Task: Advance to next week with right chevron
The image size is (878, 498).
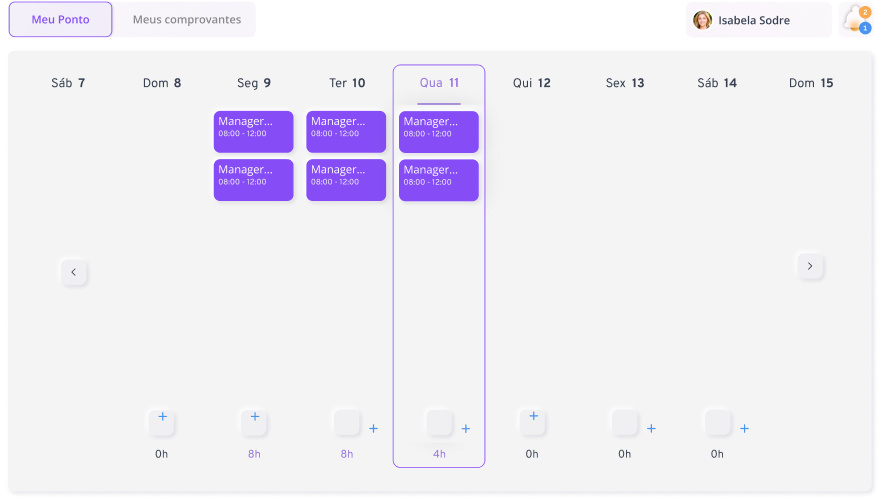Action: tap(810, 266)
